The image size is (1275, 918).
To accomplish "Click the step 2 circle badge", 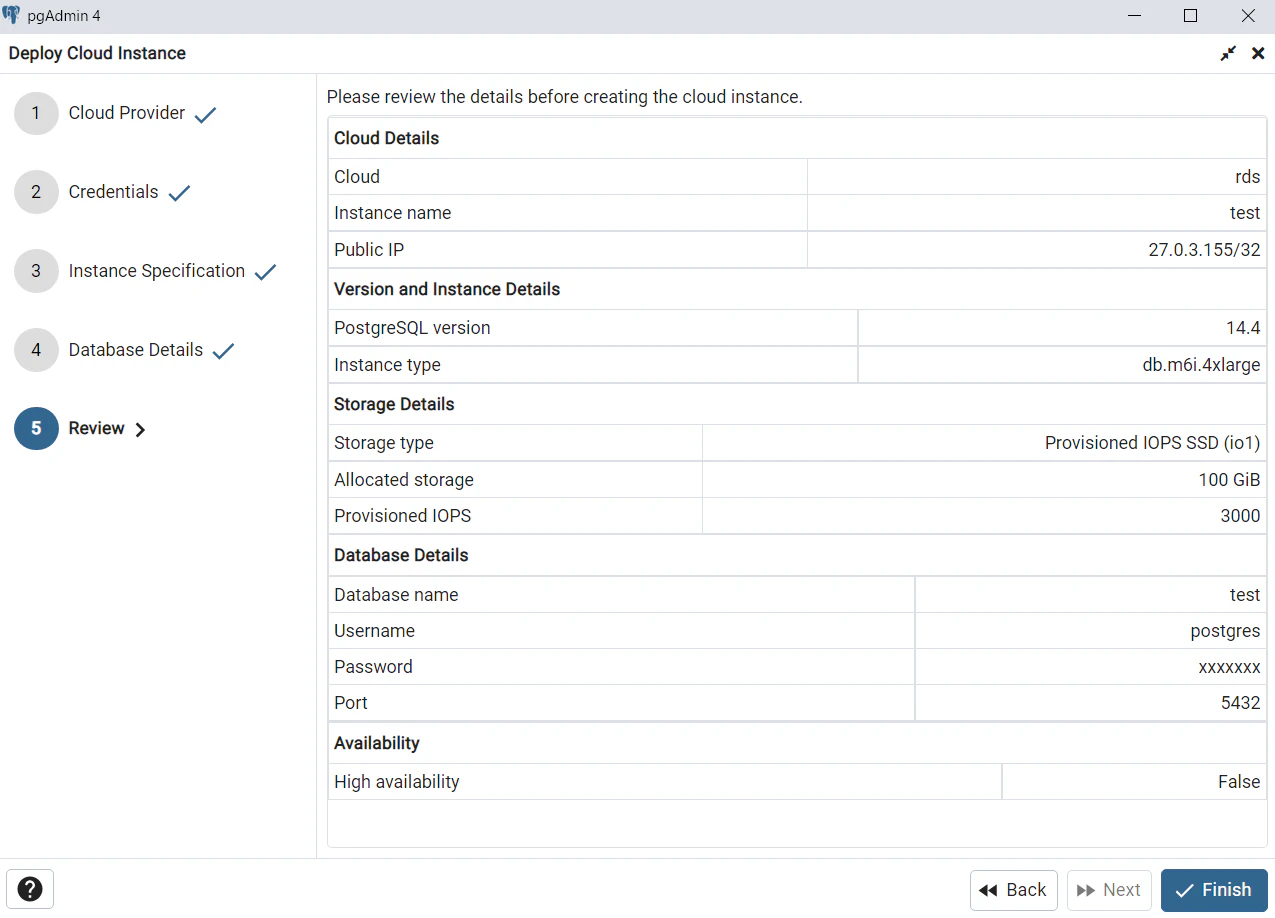I will coord(36,192).
